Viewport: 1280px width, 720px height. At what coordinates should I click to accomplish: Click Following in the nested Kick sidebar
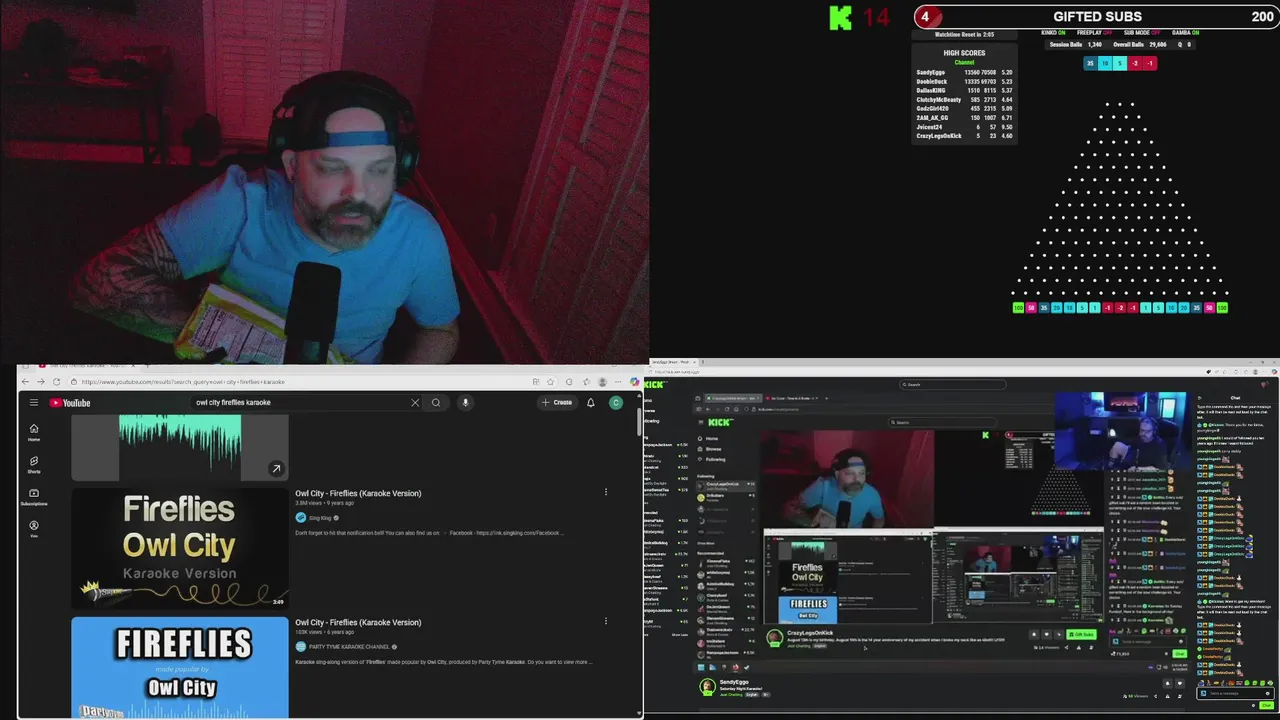(x=715, y=459)
